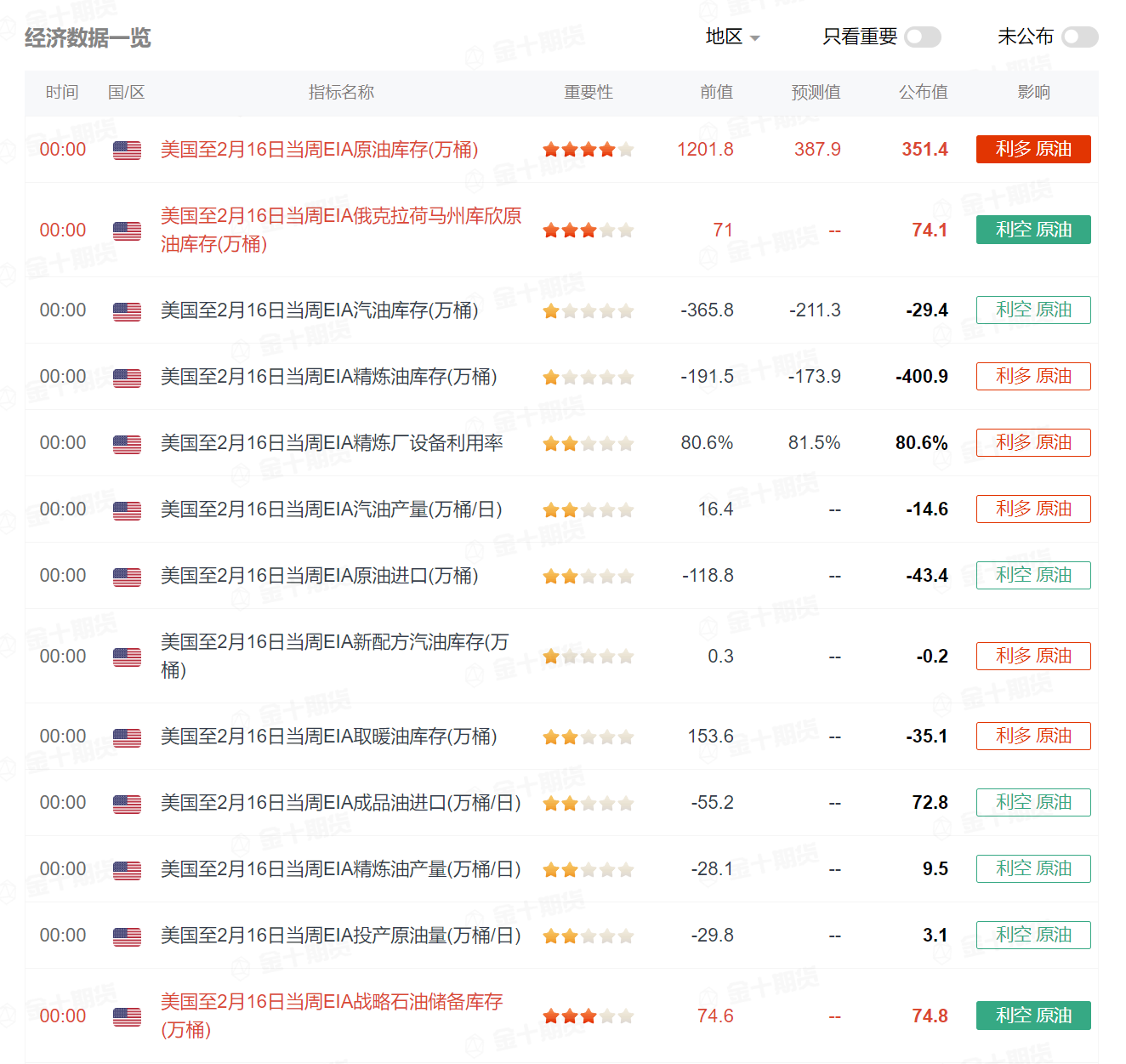Click the 利多 原油 tag for EIA汽油产量

point(1033,509)
